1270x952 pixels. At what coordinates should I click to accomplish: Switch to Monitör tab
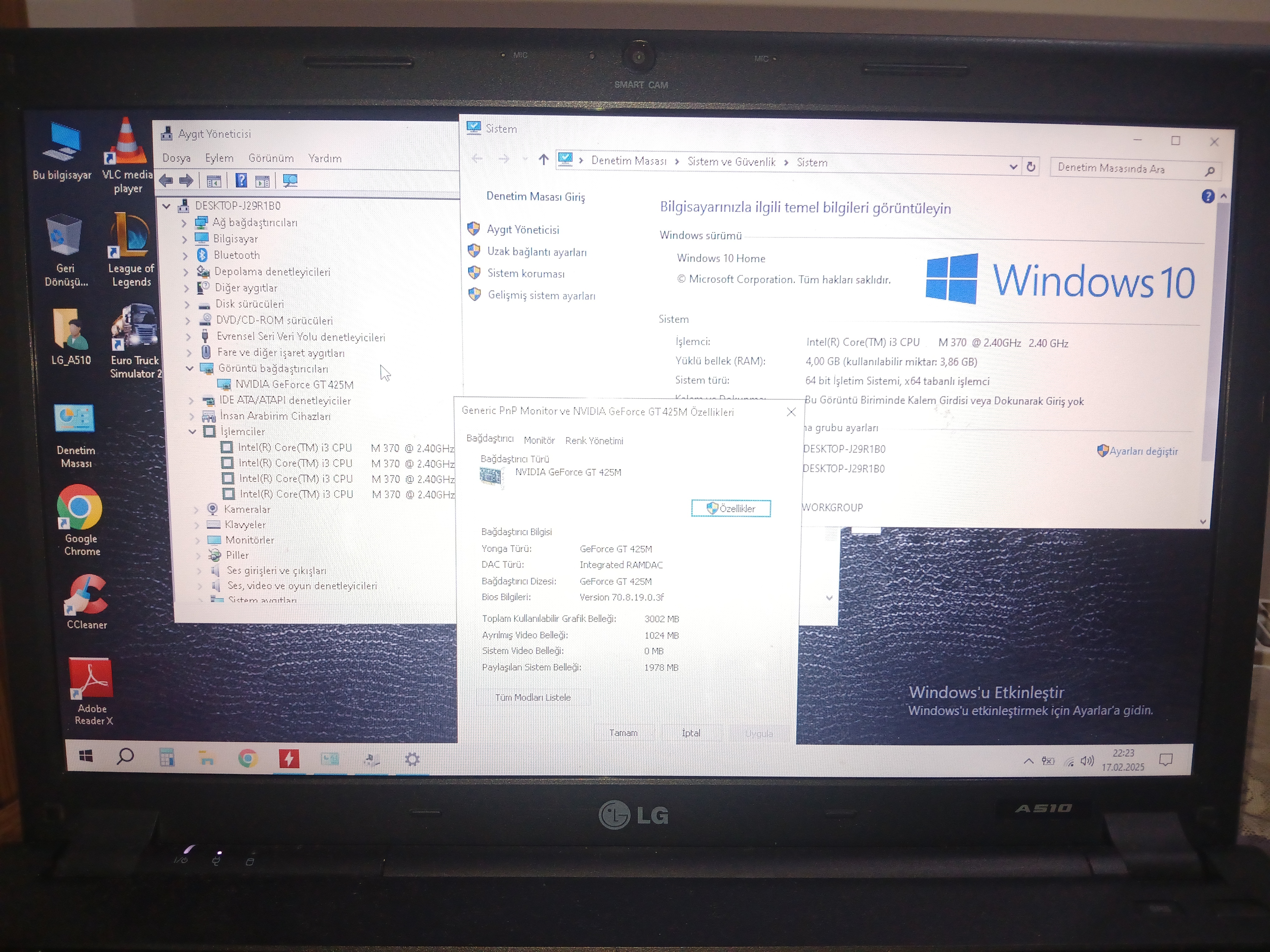tap(539, 440)
